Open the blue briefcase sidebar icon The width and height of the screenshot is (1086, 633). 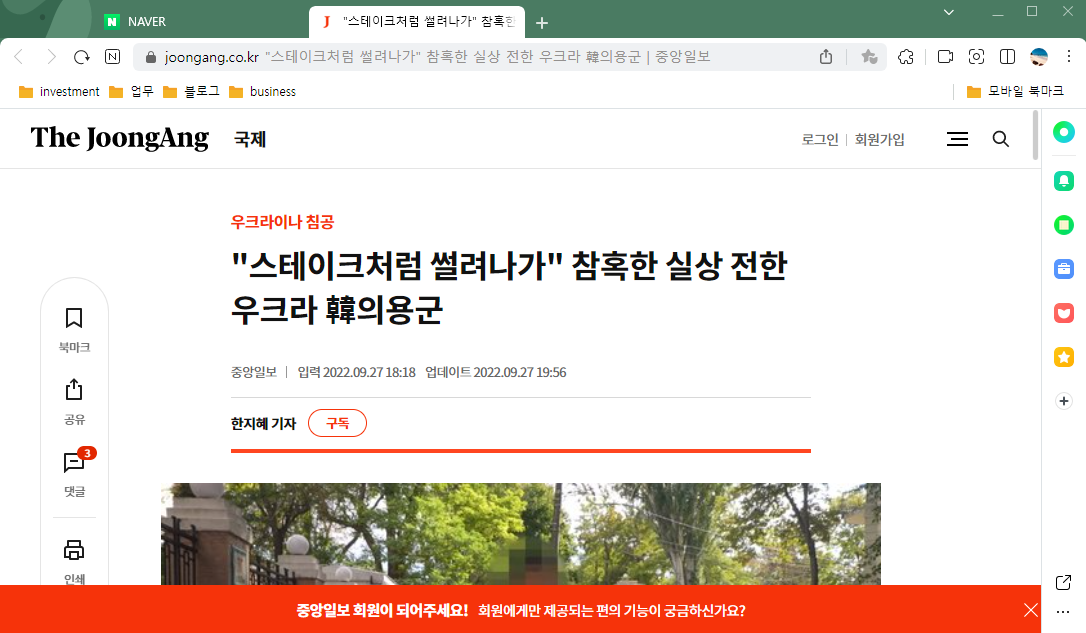(x=1064, y=269)
